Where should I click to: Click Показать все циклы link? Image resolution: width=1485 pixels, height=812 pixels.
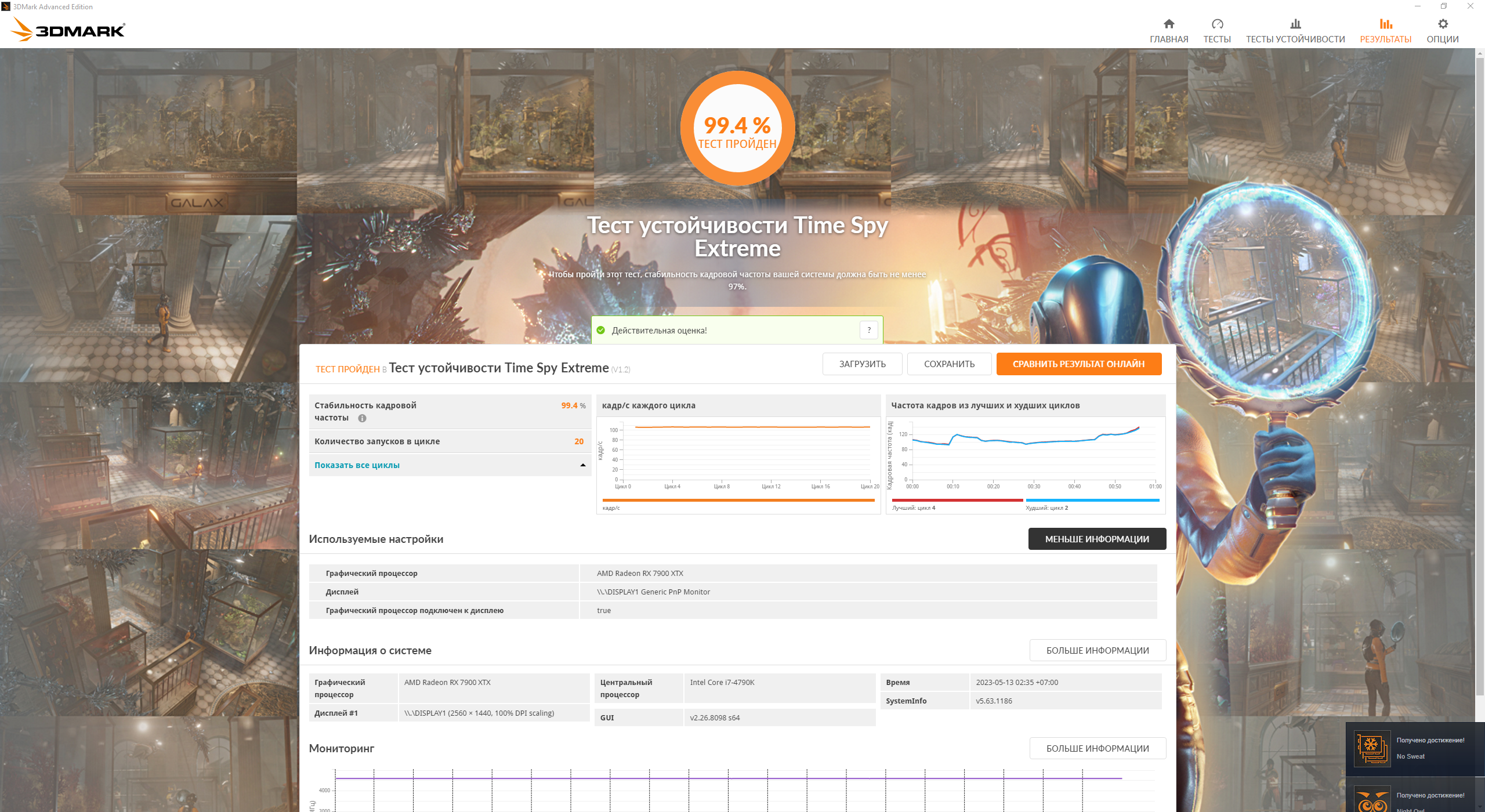click(357, 465)
